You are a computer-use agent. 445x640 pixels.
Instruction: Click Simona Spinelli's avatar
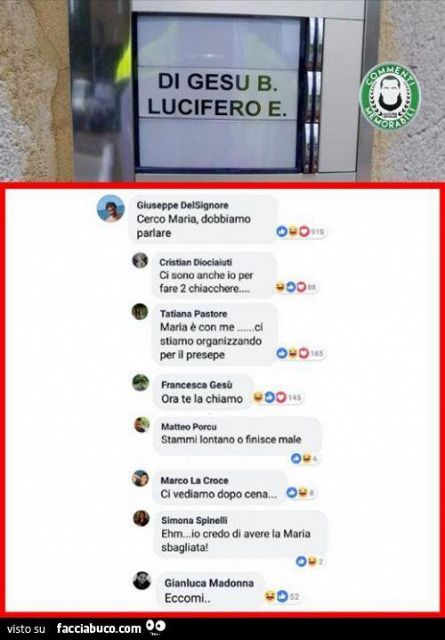point(141,518)
